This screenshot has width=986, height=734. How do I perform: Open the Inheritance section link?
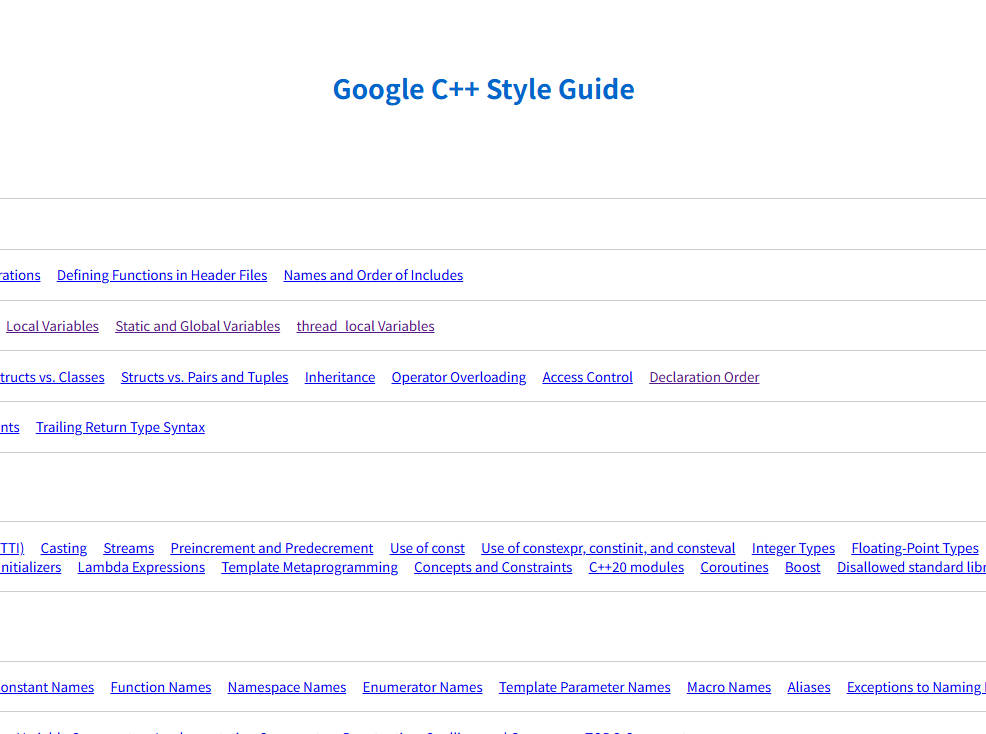340,377
